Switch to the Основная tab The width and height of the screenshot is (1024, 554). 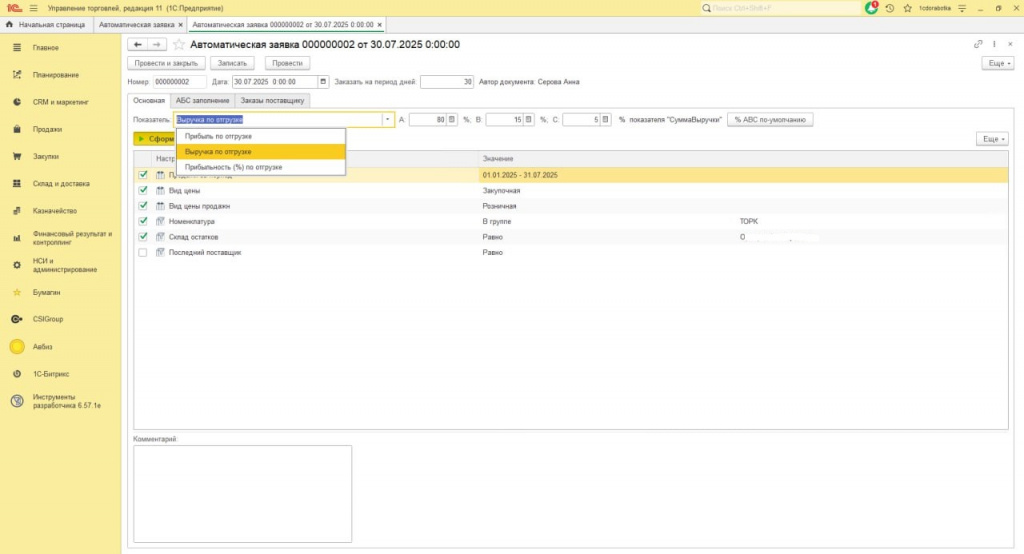pyautogui.click(x=149, y=101)
